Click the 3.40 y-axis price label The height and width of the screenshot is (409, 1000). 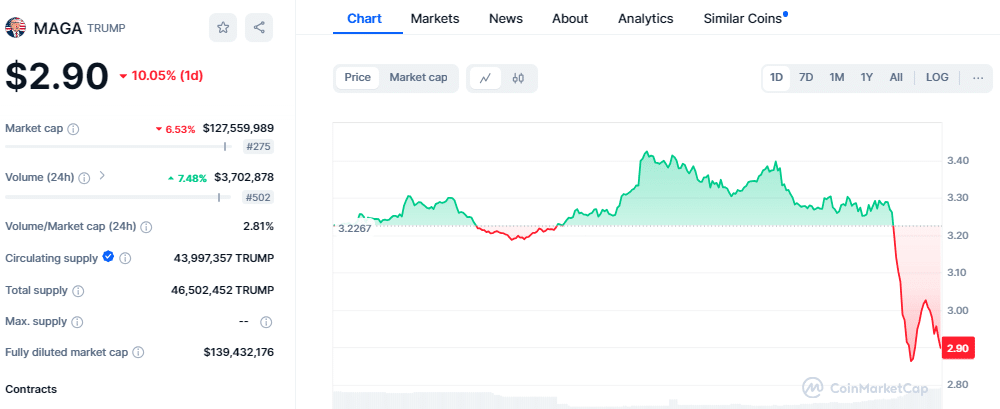coord(958,160)
